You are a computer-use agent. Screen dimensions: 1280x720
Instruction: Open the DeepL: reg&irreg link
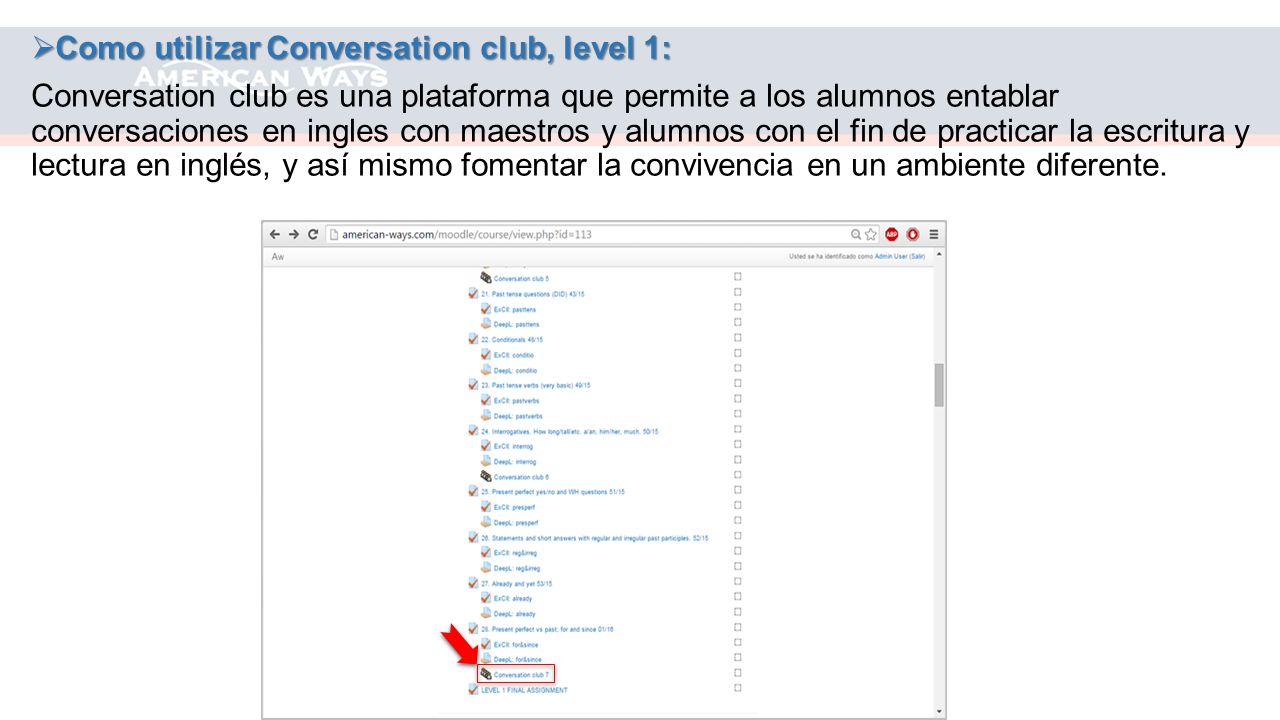click(x=517, y=568)
